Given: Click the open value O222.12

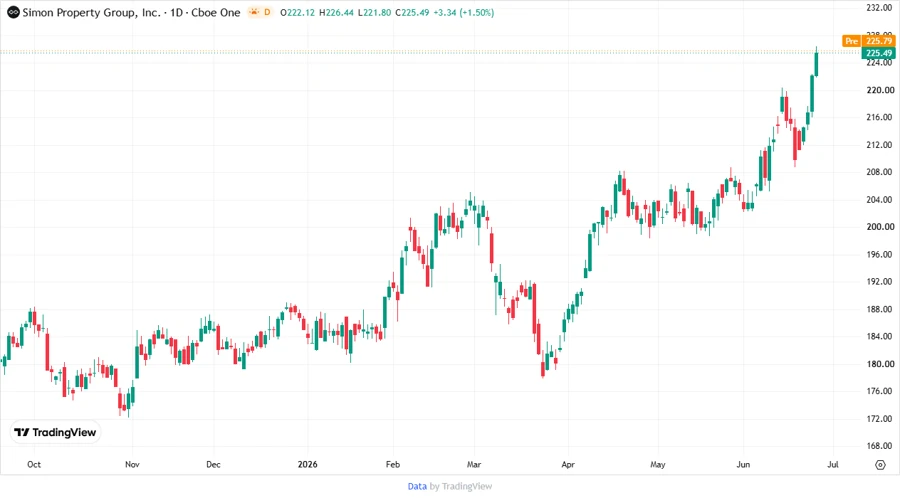Looking at the screenshot, I should click(x=297, y=12).
